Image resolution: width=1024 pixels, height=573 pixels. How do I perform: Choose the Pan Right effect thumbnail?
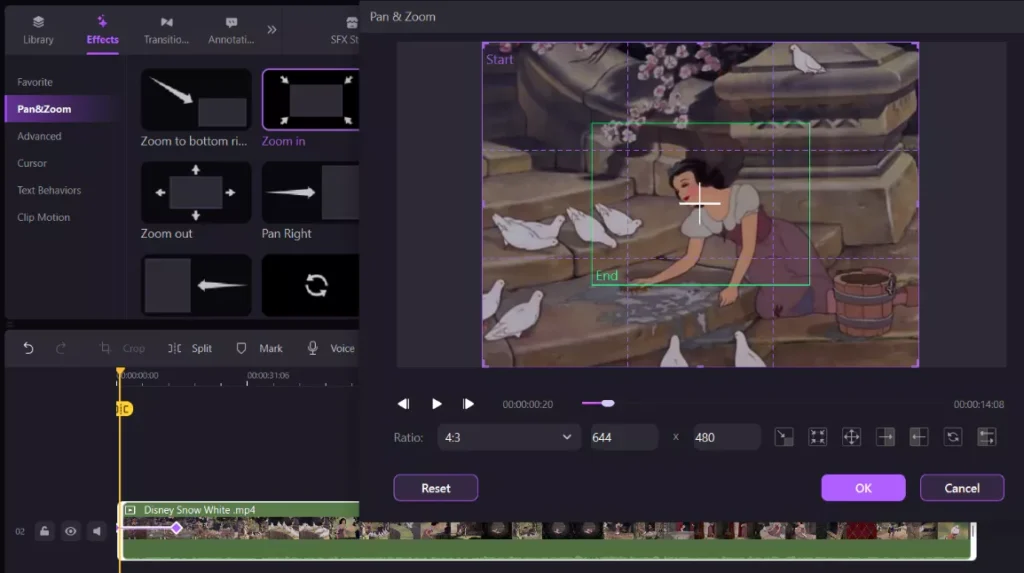pyautogui.click(x=311, y=193)
